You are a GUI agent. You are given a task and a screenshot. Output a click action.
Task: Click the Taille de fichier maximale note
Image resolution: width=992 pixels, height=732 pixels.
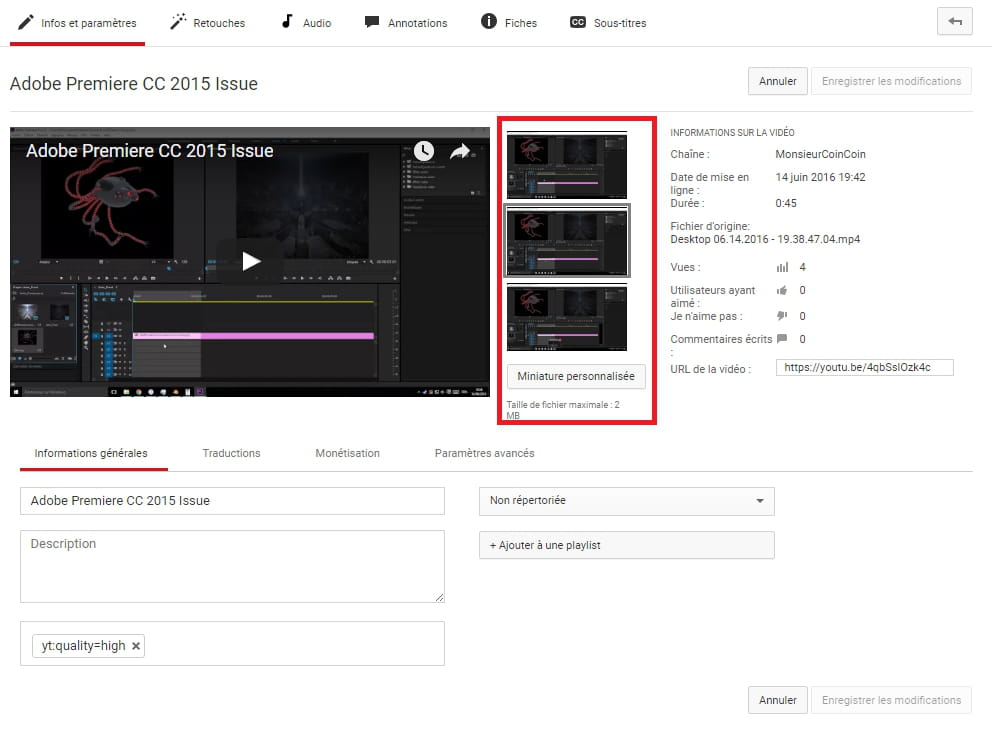[562, 410]
